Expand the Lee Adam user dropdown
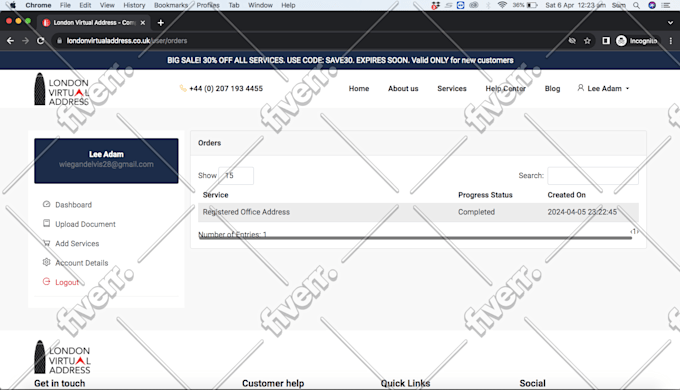680x390 pixels. [603, 88]
